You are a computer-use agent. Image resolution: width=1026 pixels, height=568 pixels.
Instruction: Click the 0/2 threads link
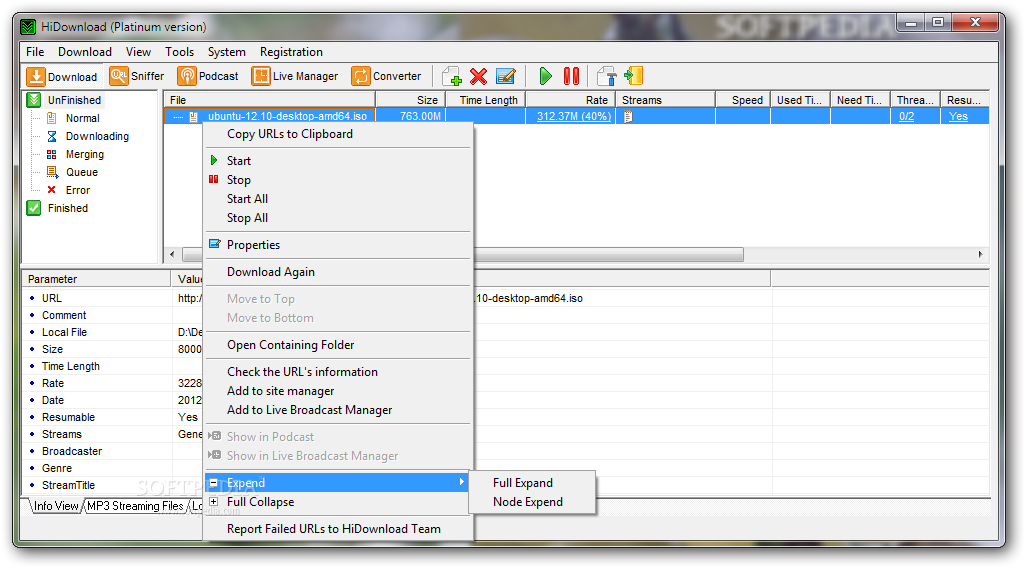click(x=906, y=116)
